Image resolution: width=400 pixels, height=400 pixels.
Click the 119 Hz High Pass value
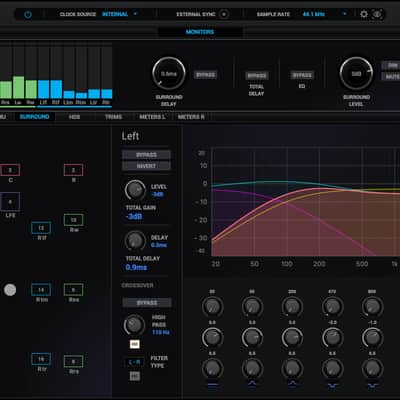click(x=161, y=332)
